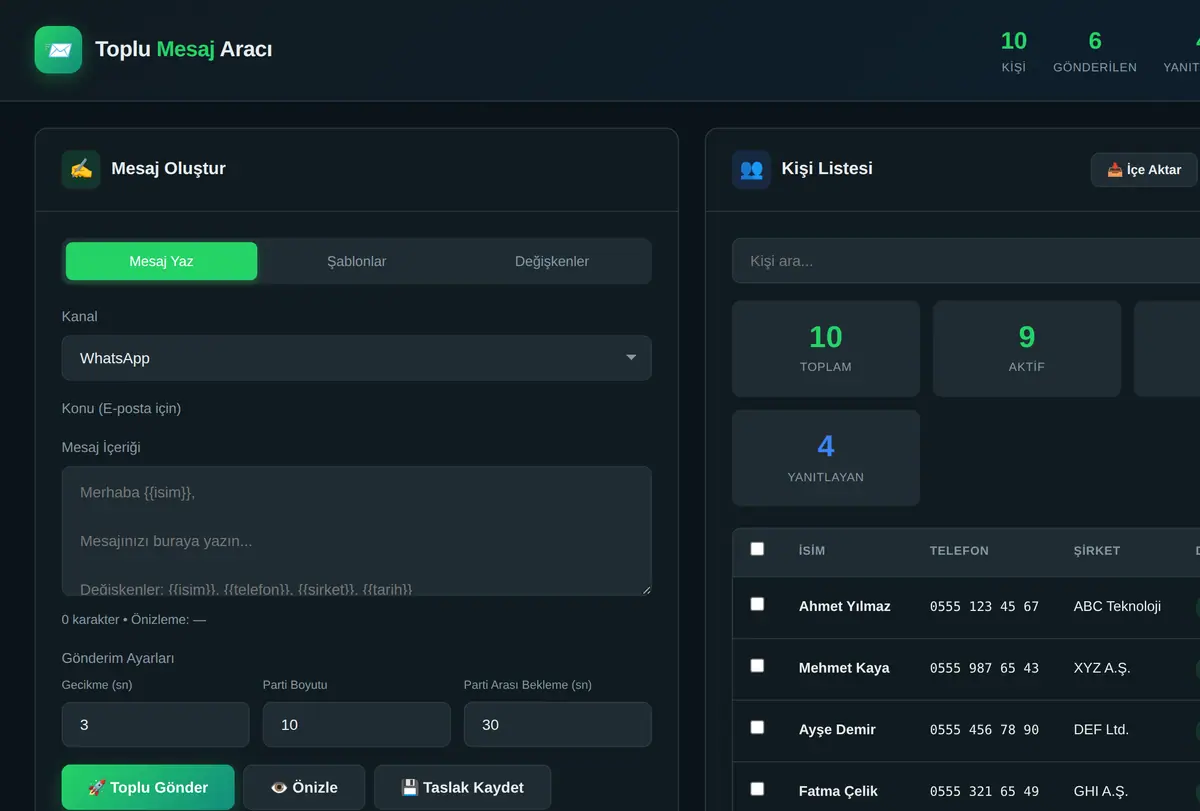Click the name Mehmet Kaya
This screenshot has width=1200, height=811.
tap(844, 668)
